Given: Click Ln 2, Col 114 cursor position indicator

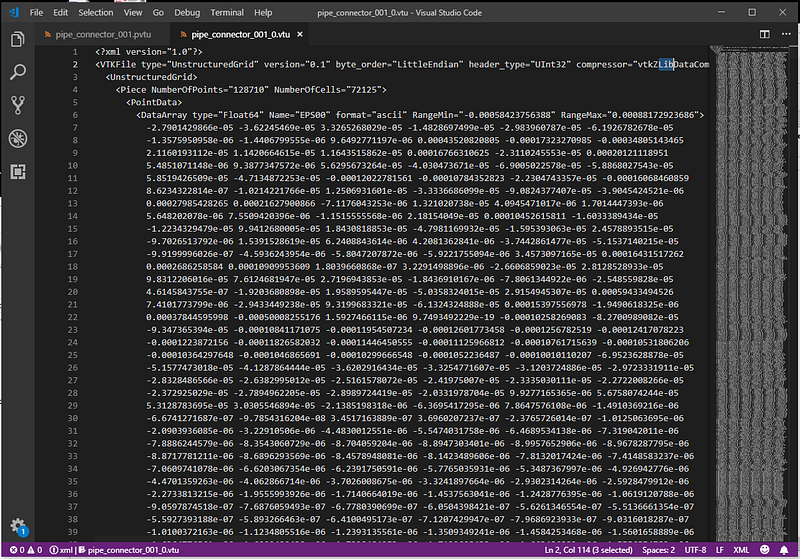Looking at the screenshot, I should point(588,550).
